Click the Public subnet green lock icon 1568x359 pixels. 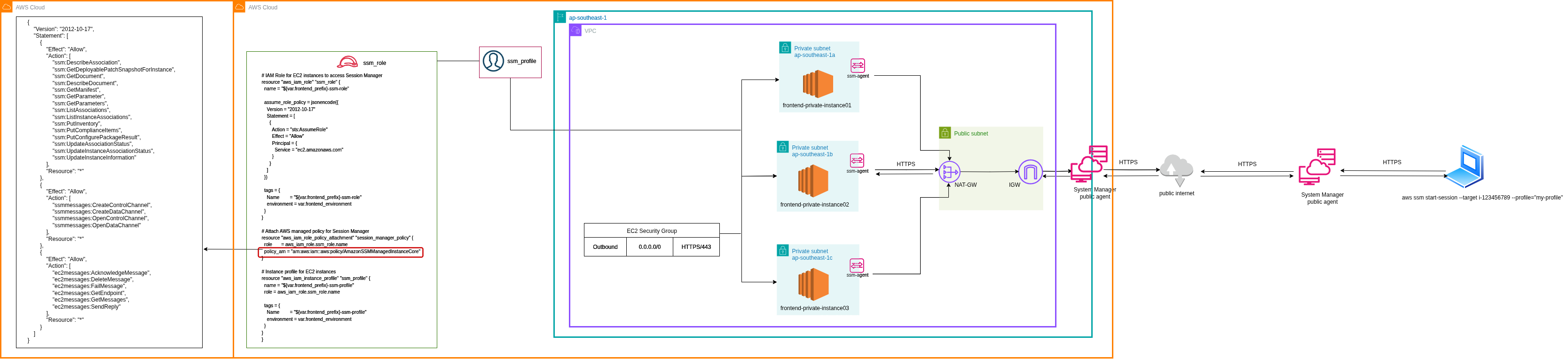(946, 133)
